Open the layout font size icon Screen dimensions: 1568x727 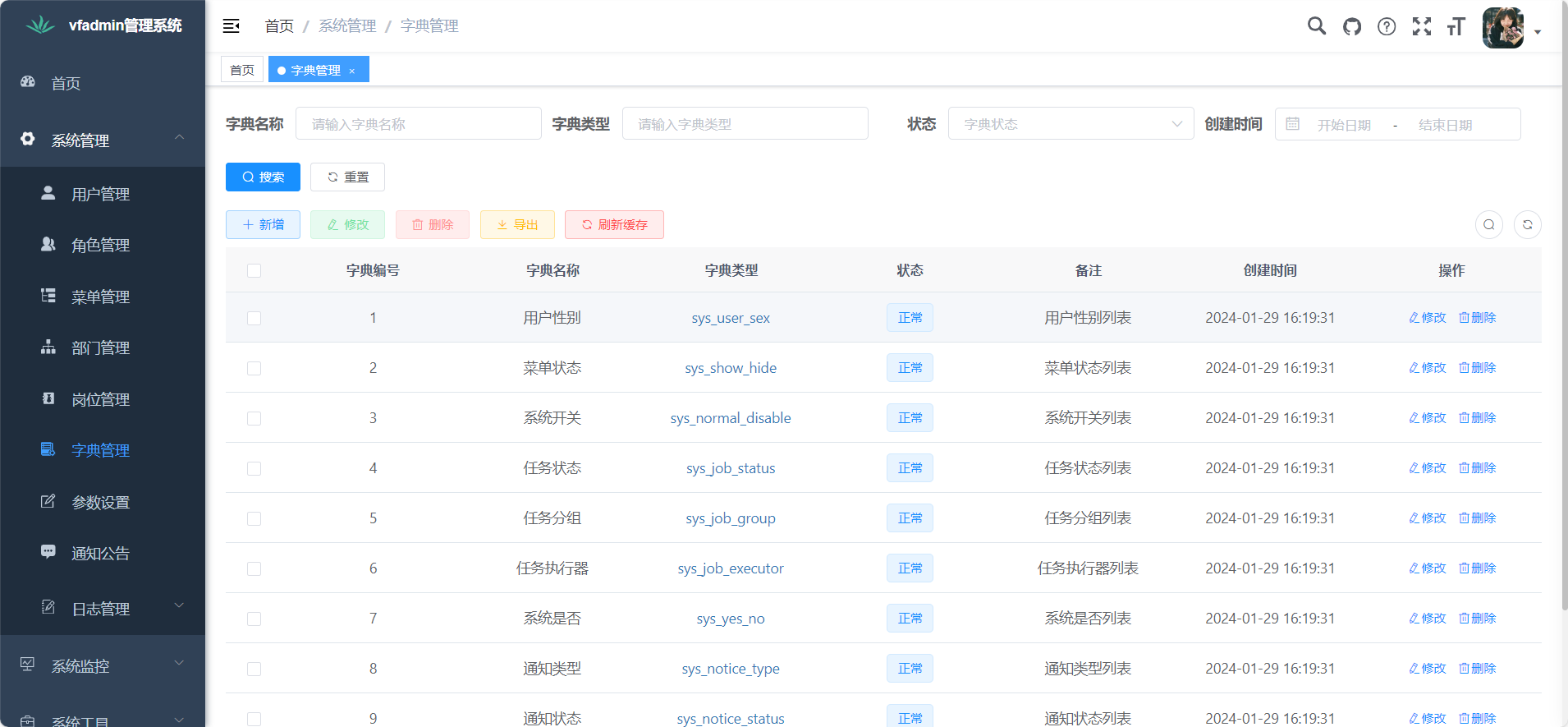[x=1456, y=26]
